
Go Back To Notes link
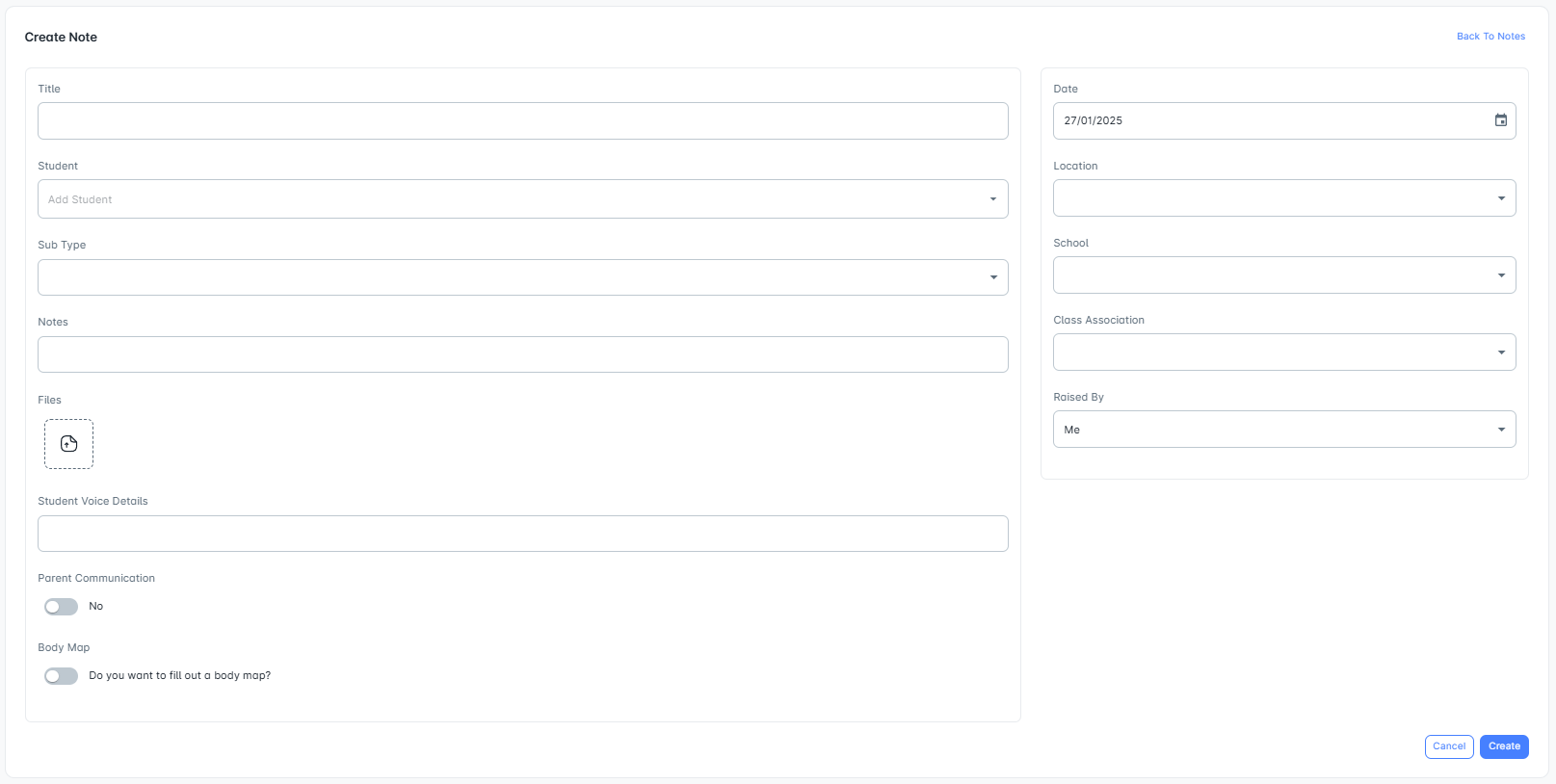[1490, 37]
